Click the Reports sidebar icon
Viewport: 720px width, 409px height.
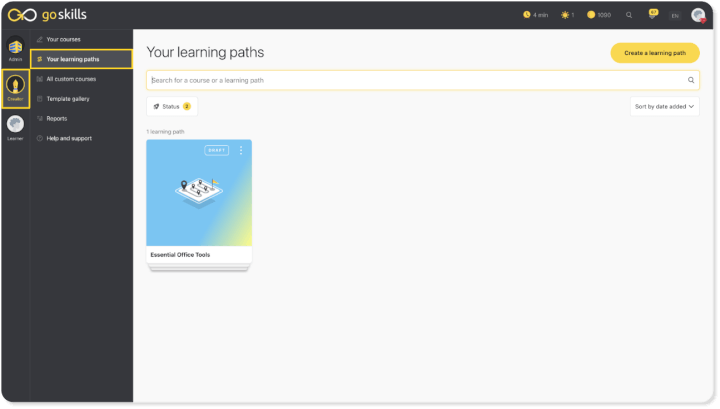coord(40,118)
